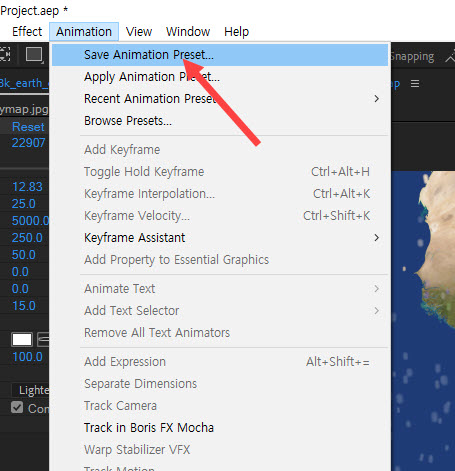Select the rectangle shape tool icon
Image resolution: width=455 pixels, height=471 pixels.
34,54
